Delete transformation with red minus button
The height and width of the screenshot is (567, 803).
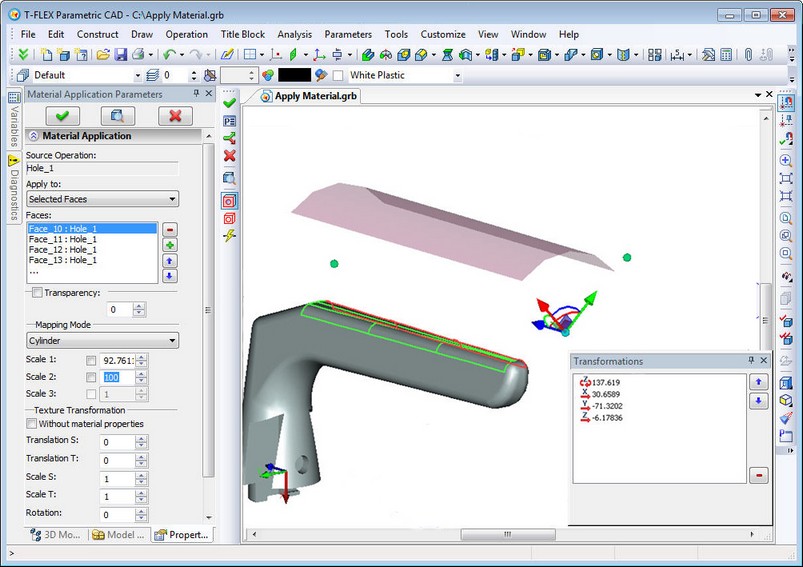point(758,475)
